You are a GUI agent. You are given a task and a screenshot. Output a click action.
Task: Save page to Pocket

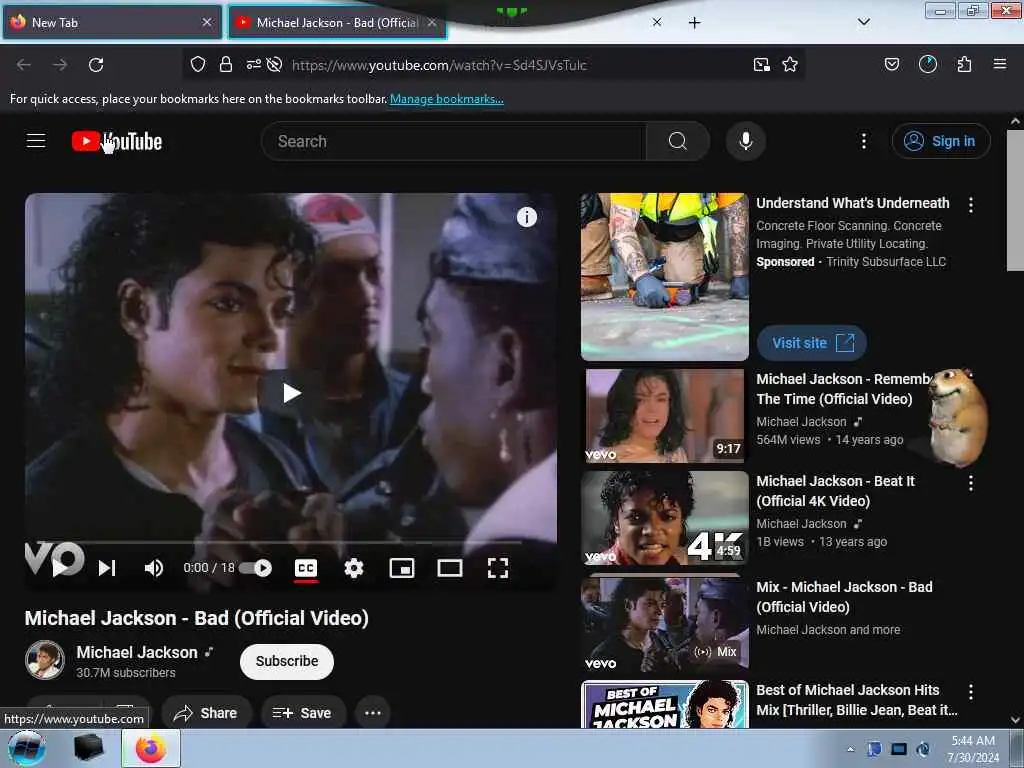pos(891,64)
